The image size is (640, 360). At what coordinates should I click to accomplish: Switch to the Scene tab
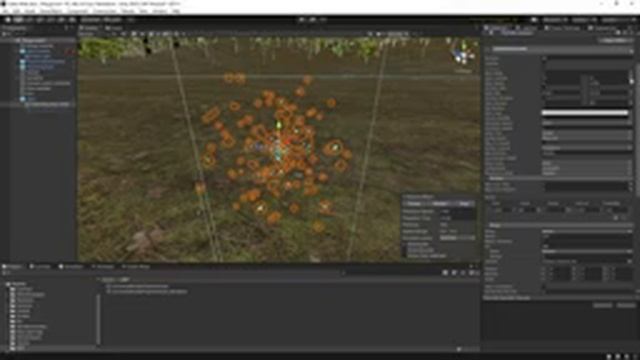(89, 28)
